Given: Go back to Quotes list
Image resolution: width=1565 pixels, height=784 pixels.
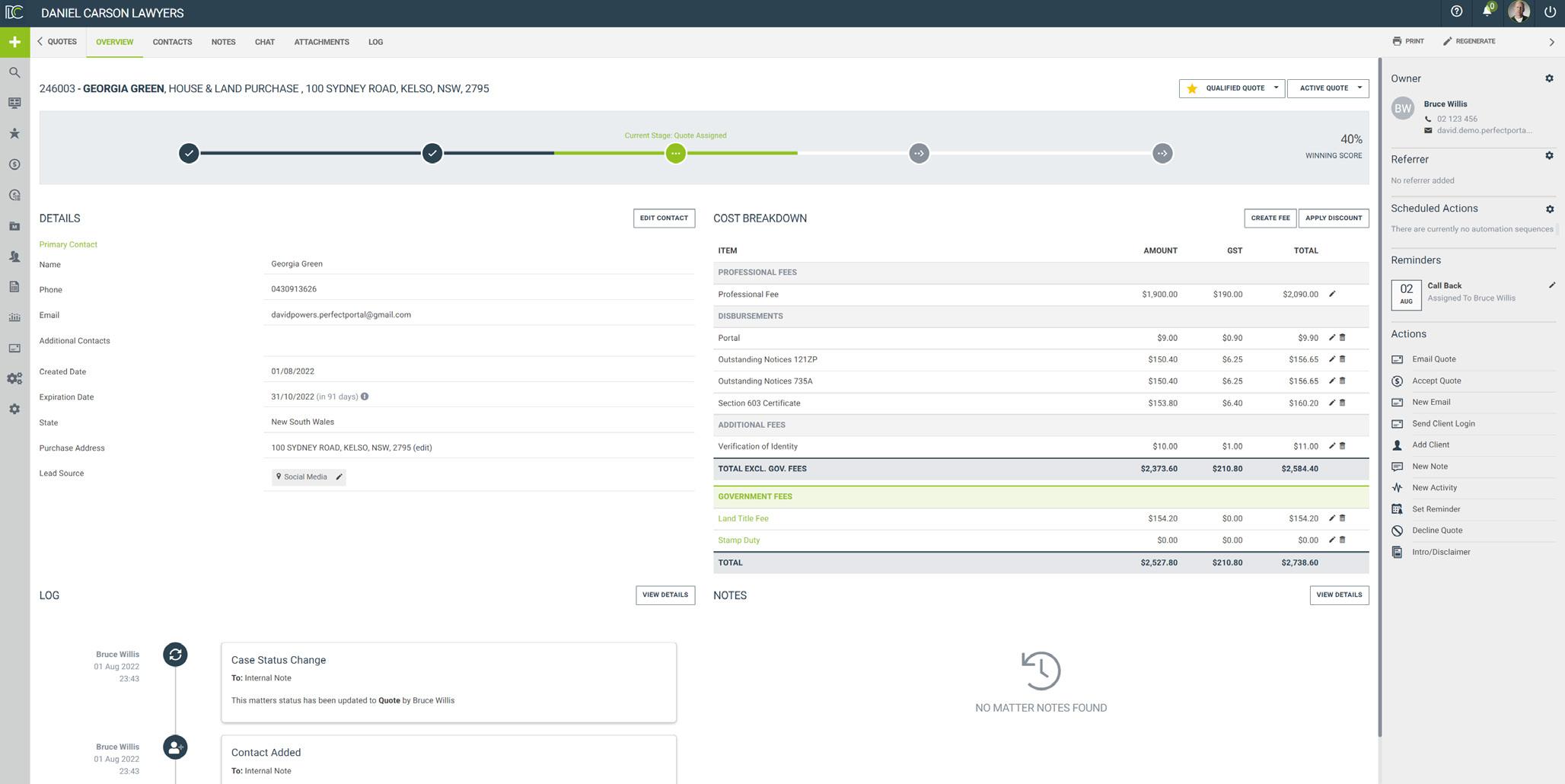Looking at the screenshot, I should tap(57, 42).
